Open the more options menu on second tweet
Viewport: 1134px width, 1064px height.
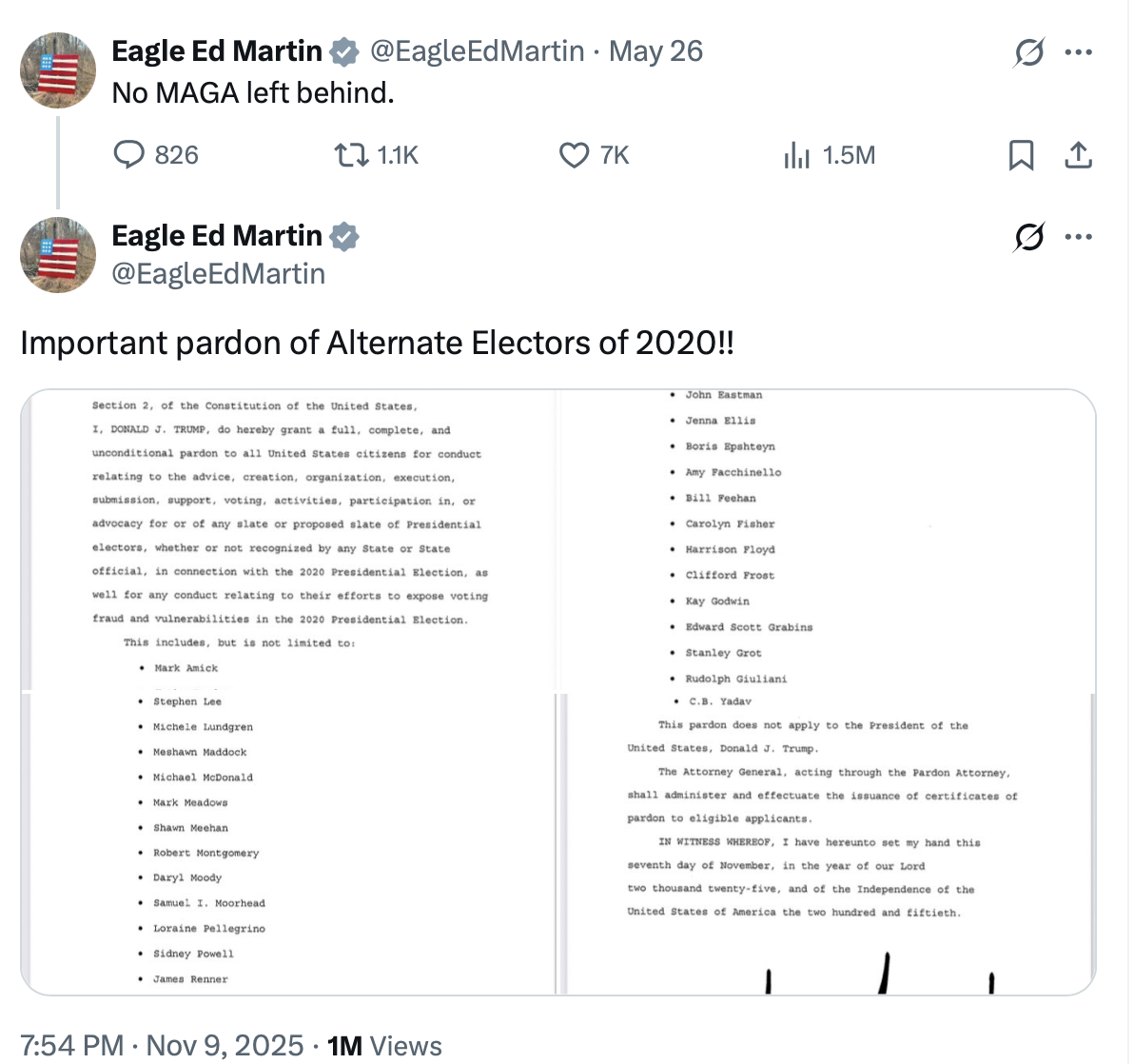[1079, 236]
